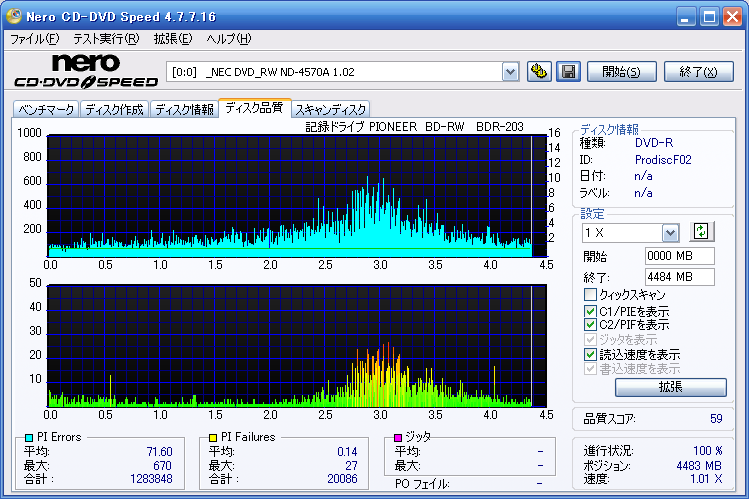This screenshot has width=749, height=499.
Task: Toggle 読込速度を表示 checkbox
Action: pos(590,354)
